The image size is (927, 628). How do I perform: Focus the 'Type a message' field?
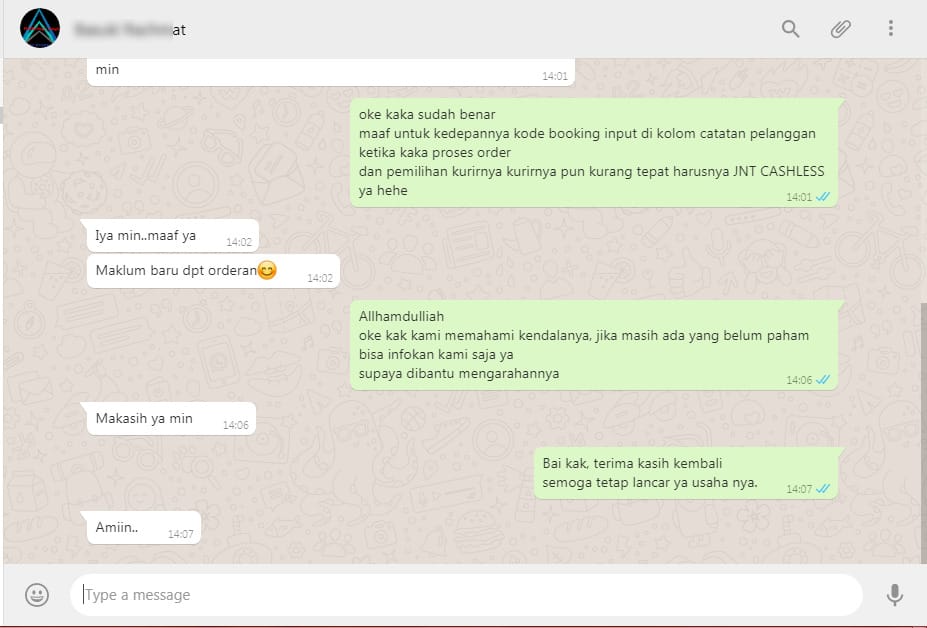(x=466, y=595)
